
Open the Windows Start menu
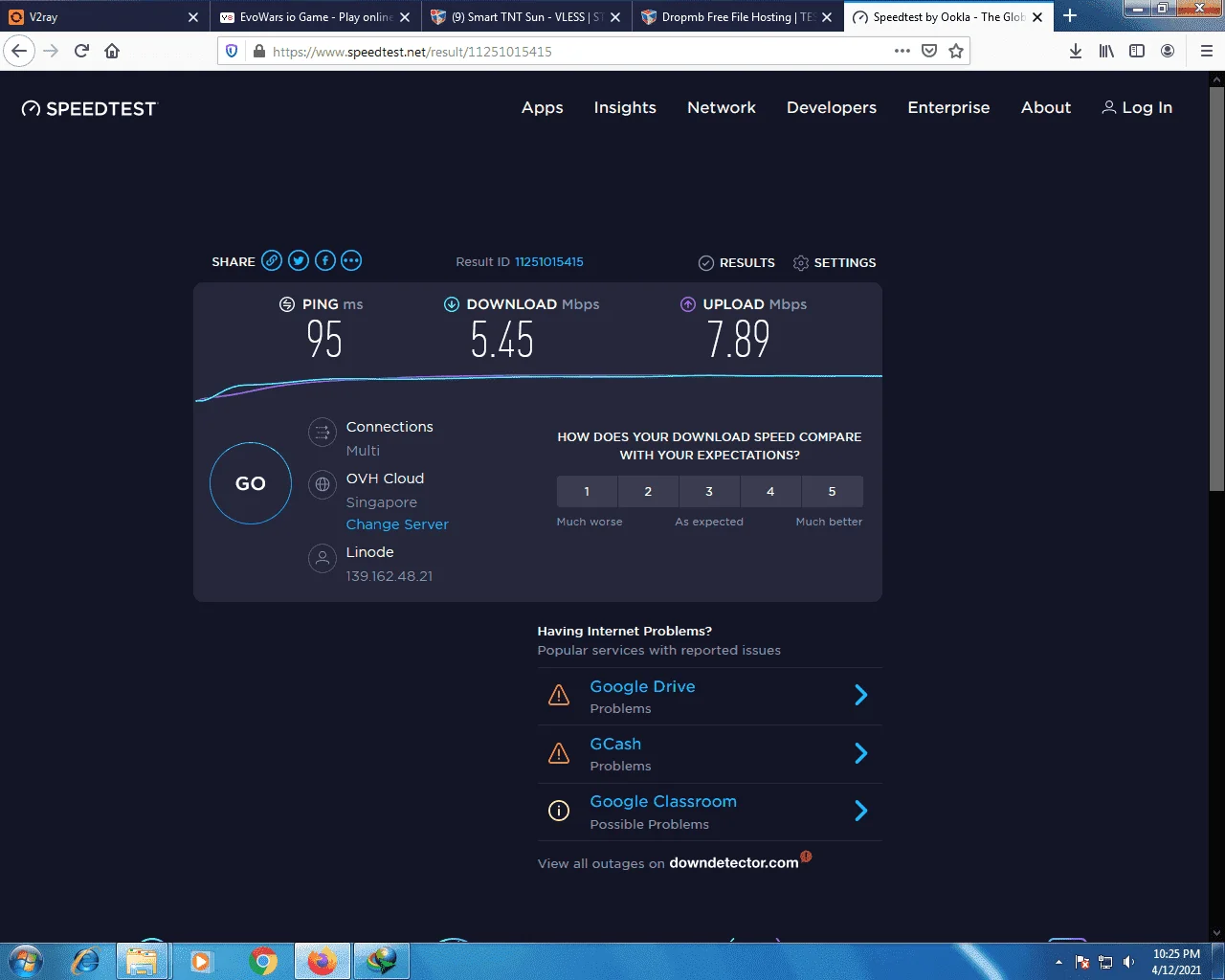click(26, 960)
